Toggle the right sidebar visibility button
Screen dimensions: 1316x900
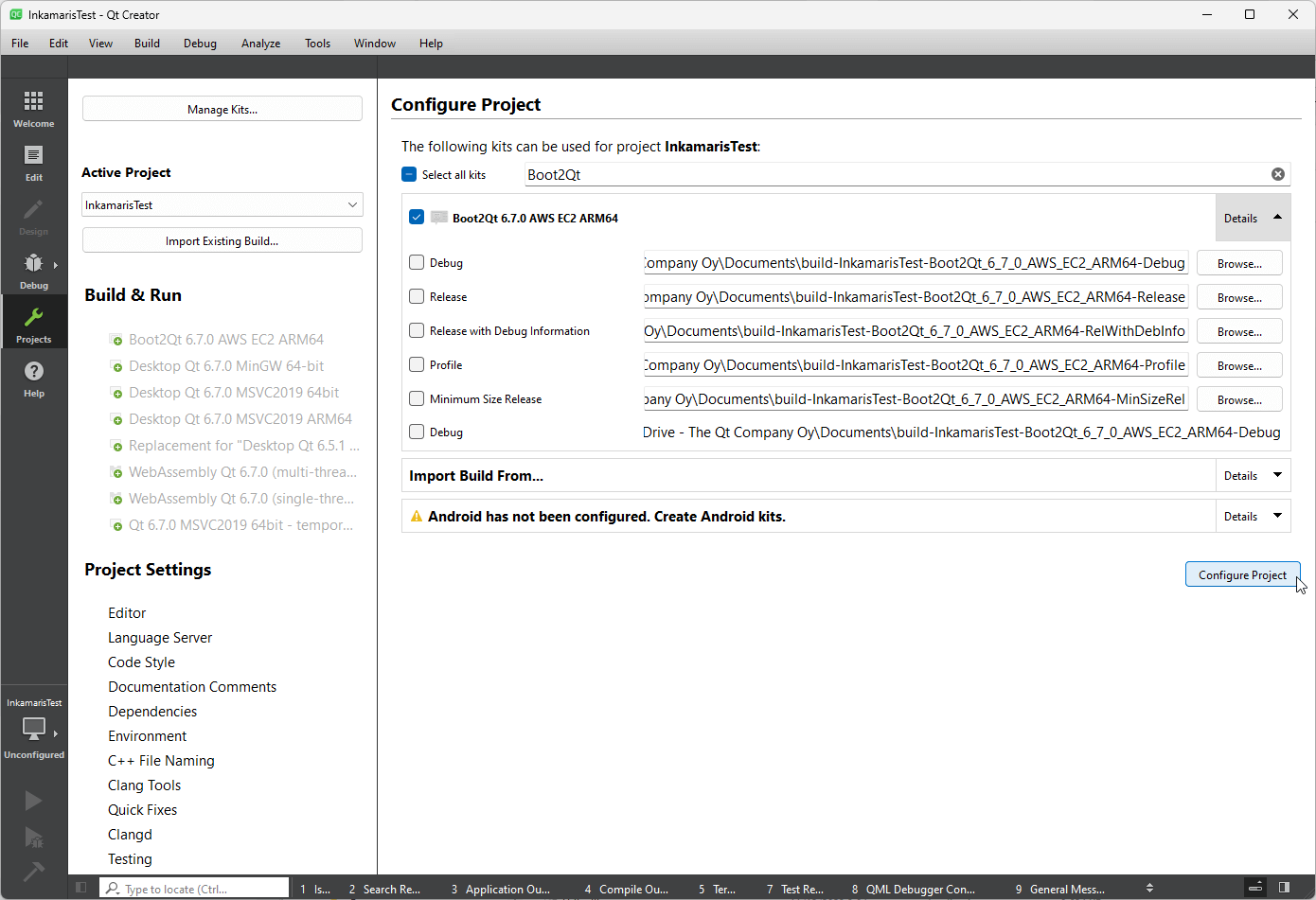[x=1284, y=888]
